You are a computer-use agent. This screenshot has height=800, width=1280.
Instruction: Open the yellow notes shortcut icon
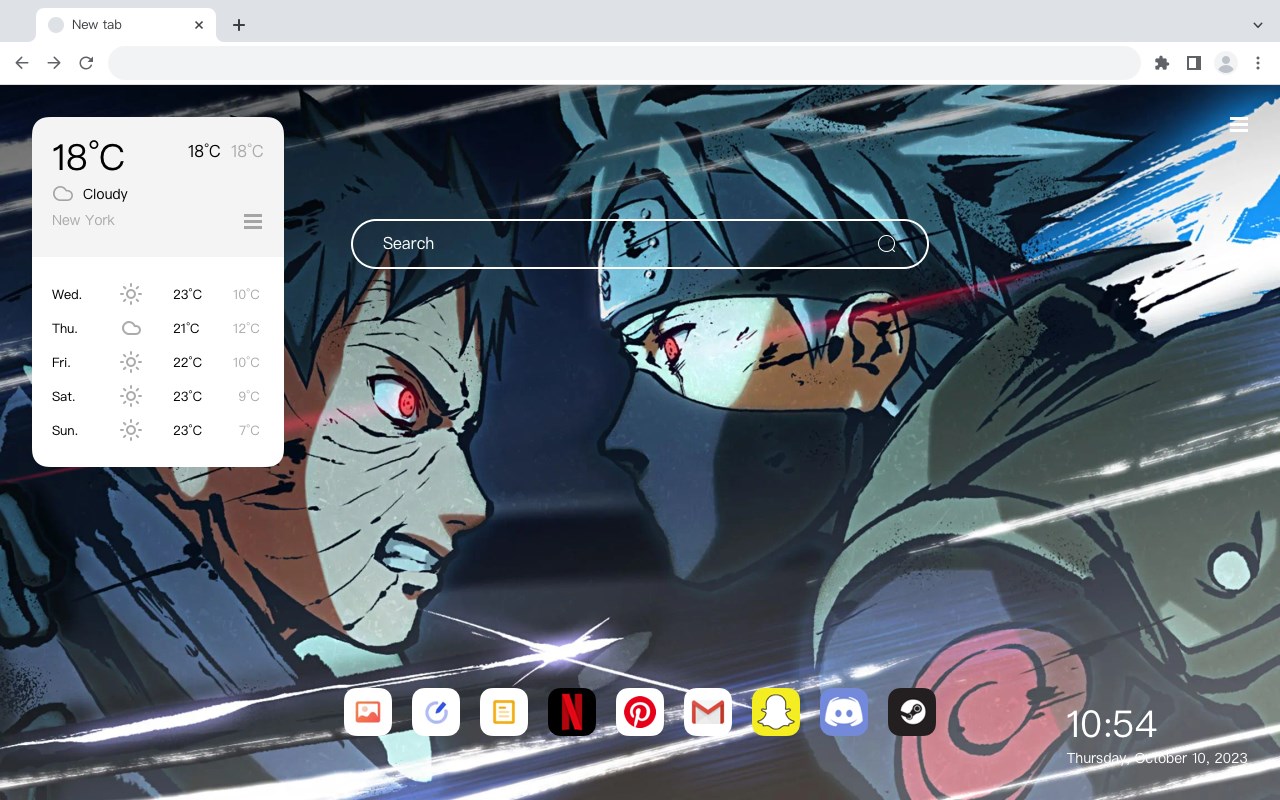(x=504, y=712)
